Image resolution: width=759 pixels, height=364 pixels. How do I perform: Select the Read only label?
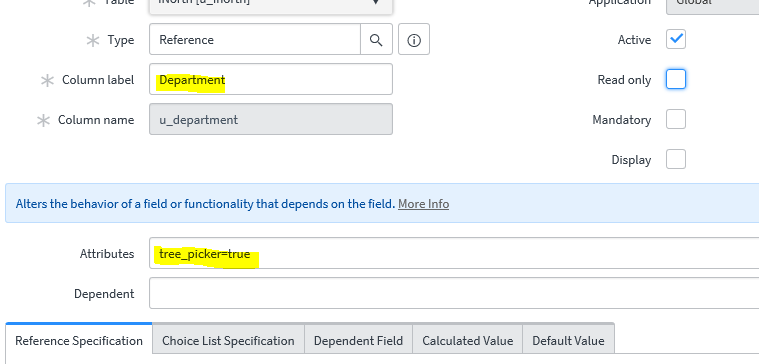pyautogui.click(x=624, y=80)
